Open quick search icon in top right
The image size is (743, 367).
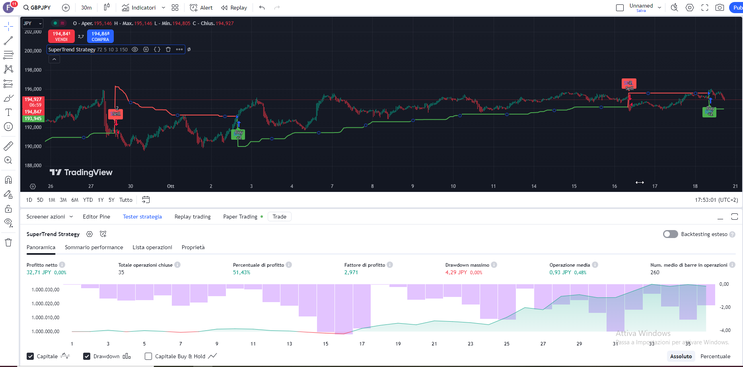tap(674, 8)
